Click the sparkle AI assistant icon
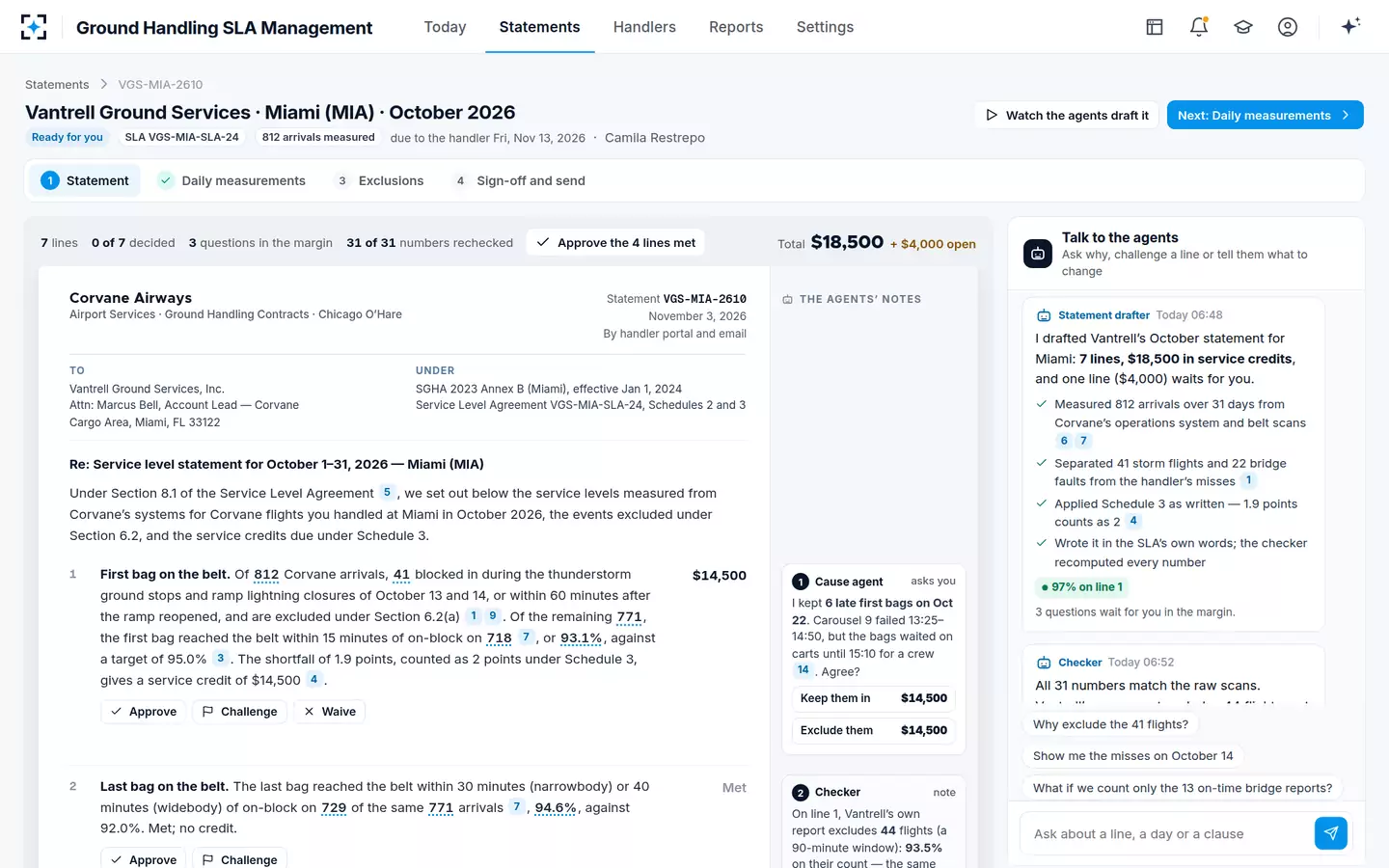 (1350, 26)
